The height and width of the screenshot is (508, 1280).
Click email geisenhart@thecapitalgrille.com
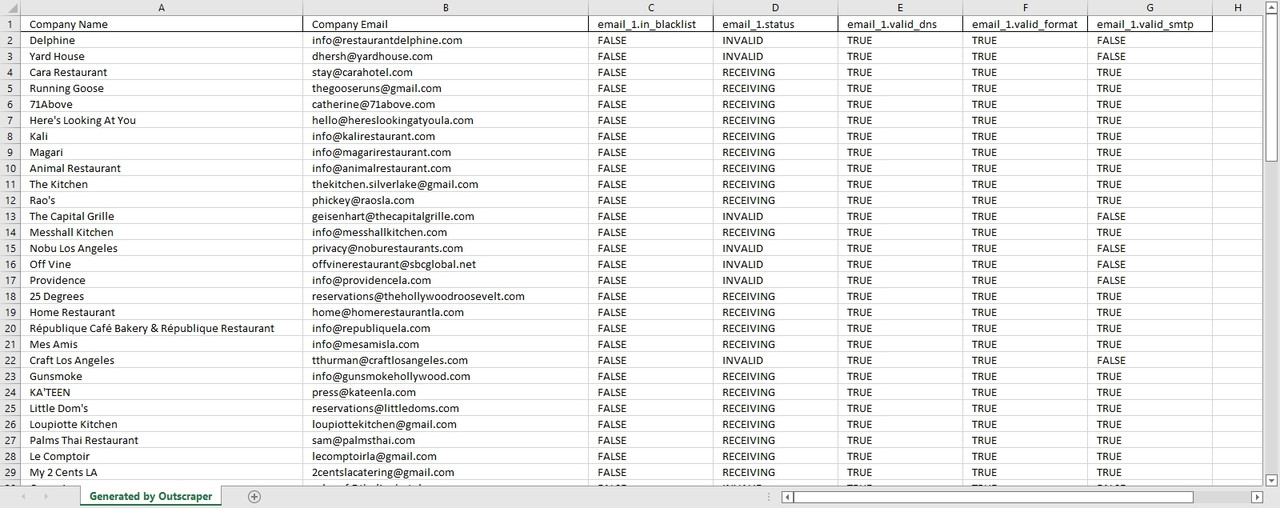point(393,216)
